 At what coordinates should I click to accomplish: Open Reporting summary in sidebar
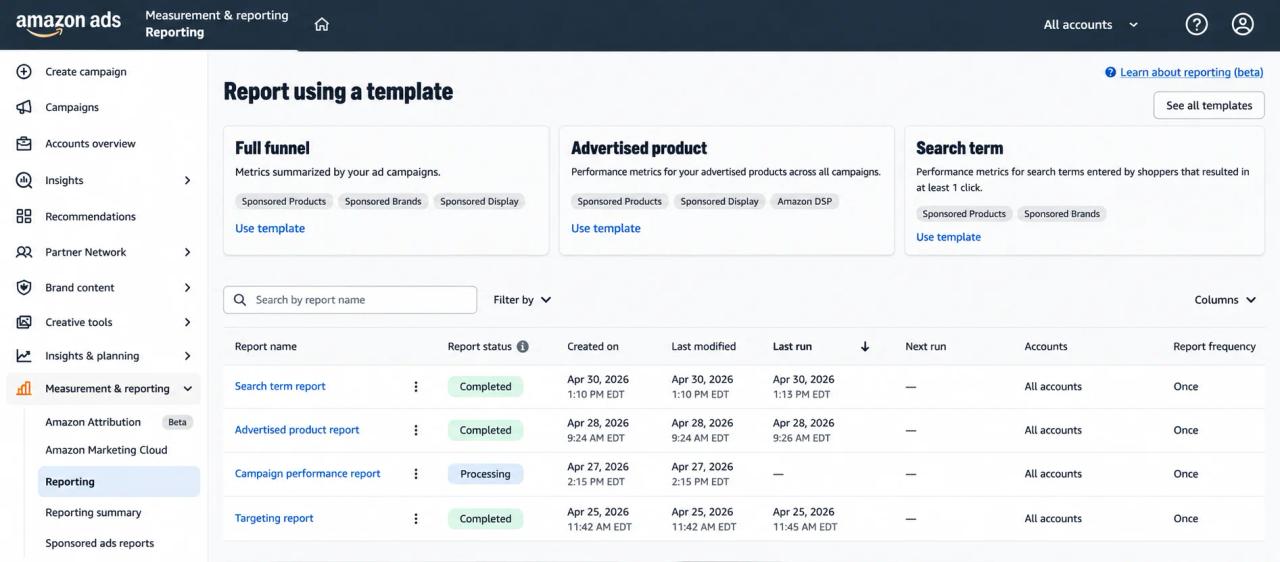click(93, 513)
